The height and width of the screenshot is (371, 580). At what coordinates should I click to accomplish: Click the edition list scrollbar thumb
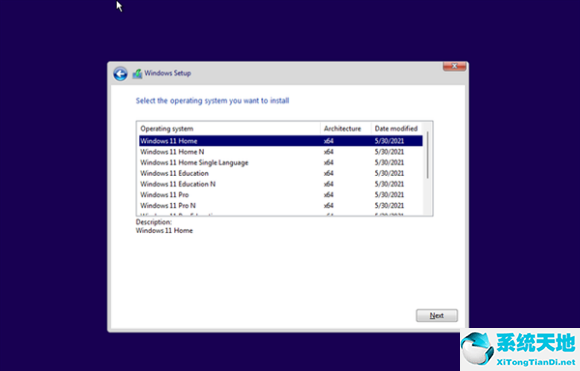[x=428, y=155]
